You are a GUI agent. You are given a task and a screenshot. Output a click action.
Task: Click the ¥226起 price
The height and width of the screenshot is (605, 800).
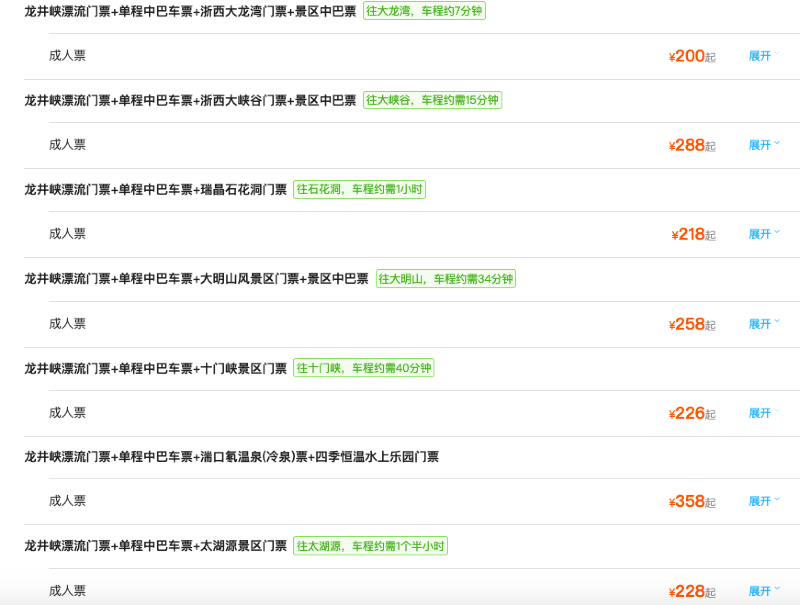[x=692, y=413]
